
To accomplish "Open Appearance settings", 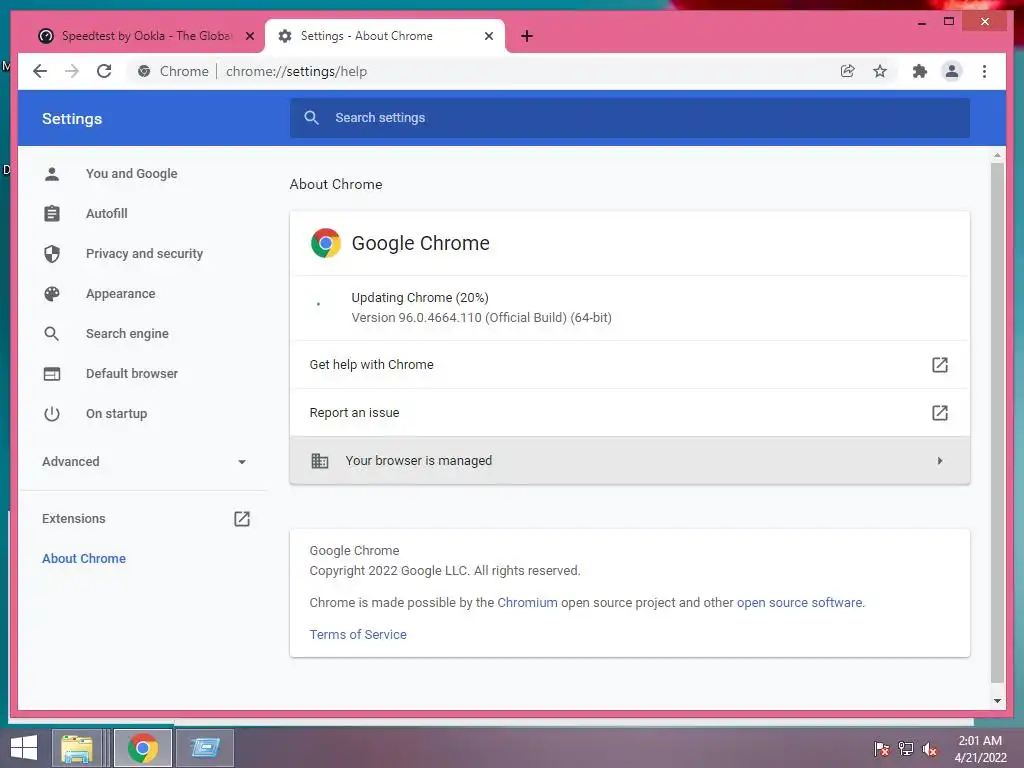I will click(121, 294).
